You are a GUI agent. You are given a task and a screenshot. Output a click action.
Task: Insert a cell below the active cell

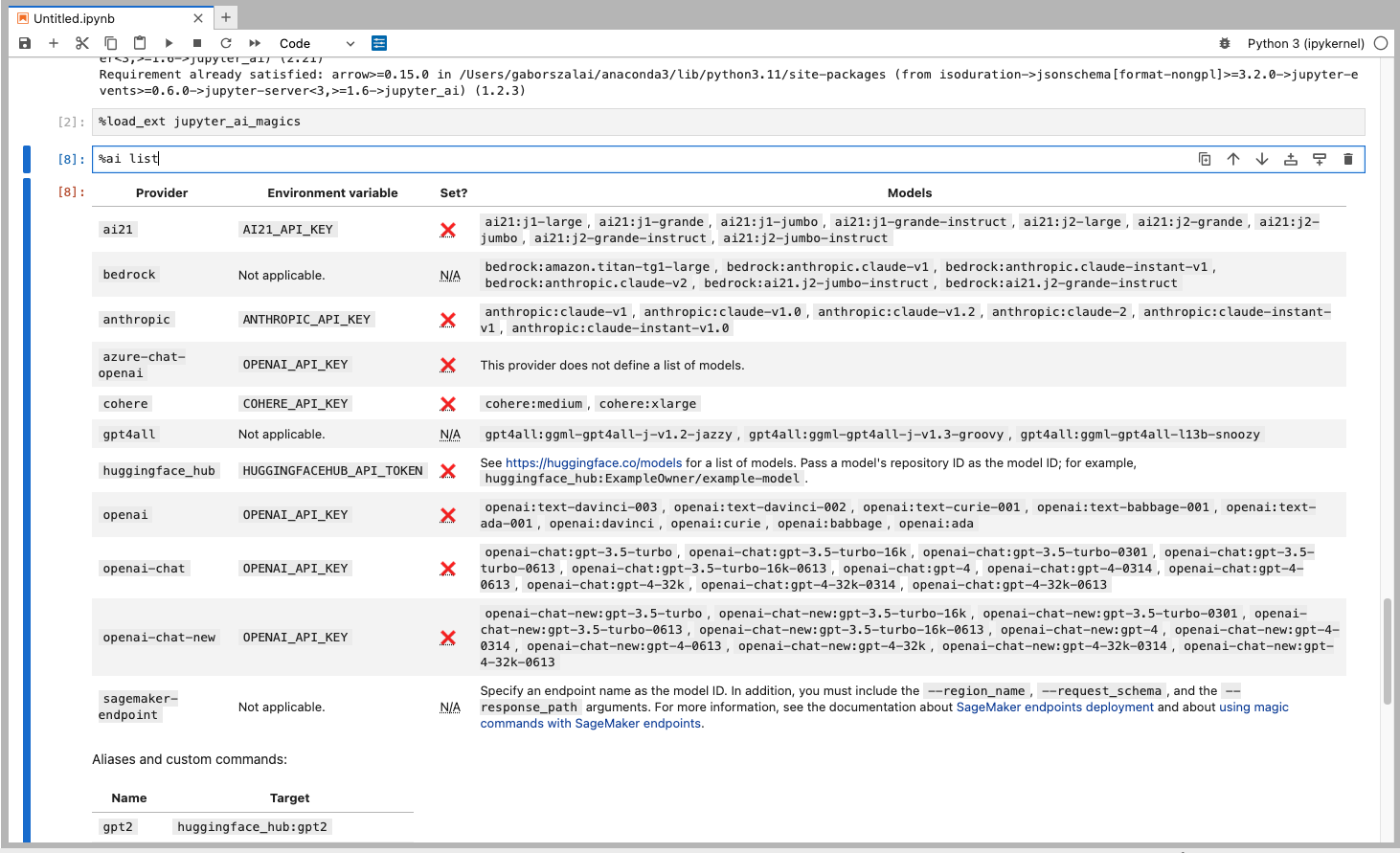click(x=1320, y=159)
